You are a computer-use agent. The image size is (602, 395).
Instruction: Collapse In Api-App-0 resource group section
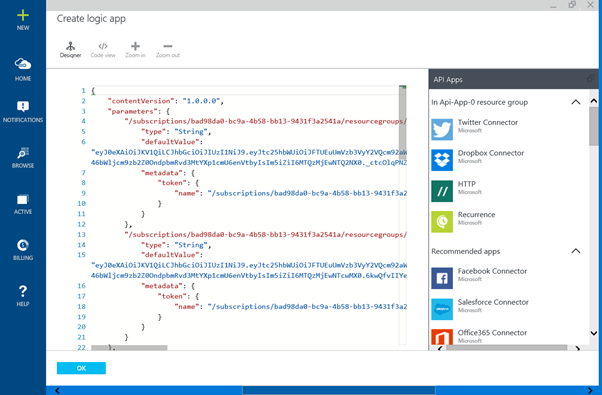pos(576,102)
